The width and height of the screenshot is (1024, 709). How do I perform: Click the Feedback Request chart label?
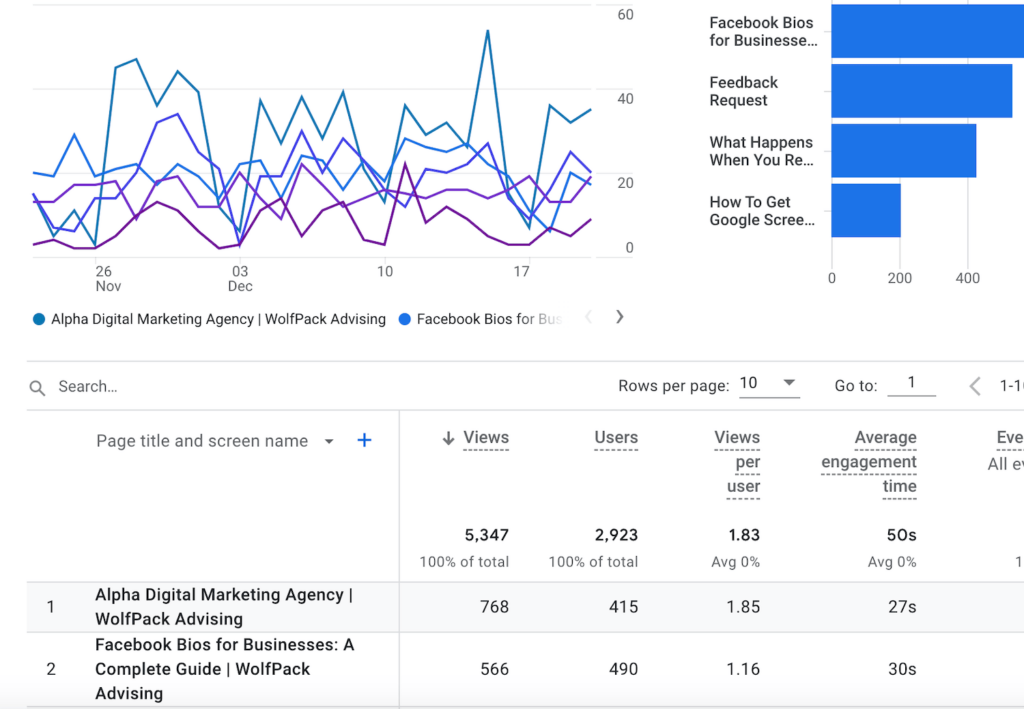click(743, 91)
